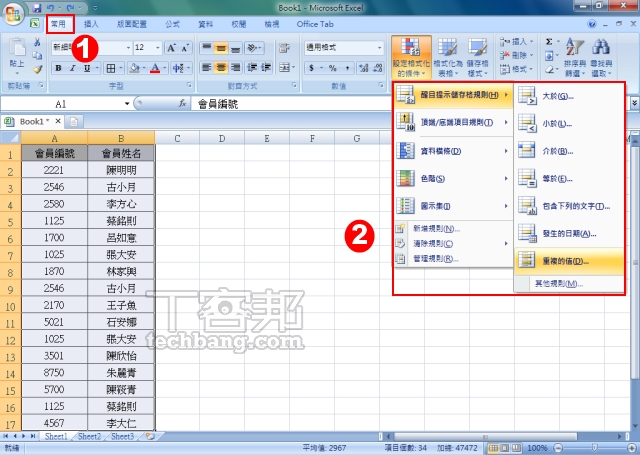The width and height of the screenshot is (640, 455).
Task: Open Conditional Formatting button
Action: pos(411,57)
